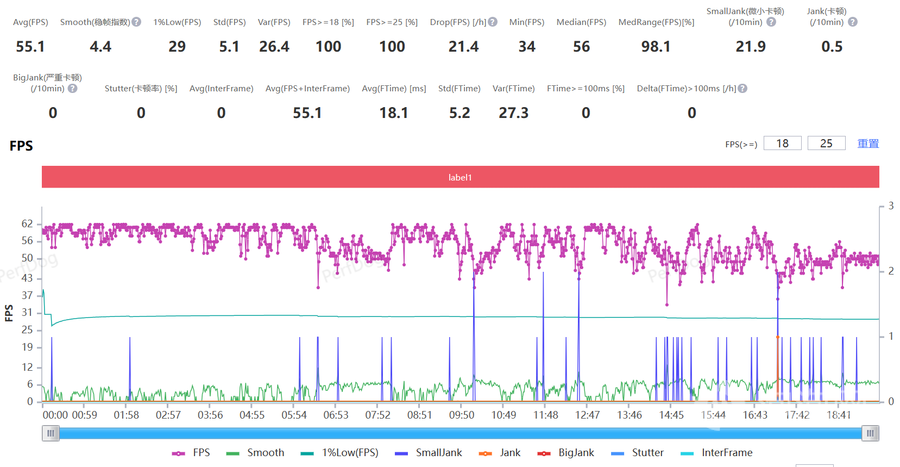This screenshot has width=900, height=467.
Task: Click Var(FTime) value 27.3
Action: click(x=513, y=113)
